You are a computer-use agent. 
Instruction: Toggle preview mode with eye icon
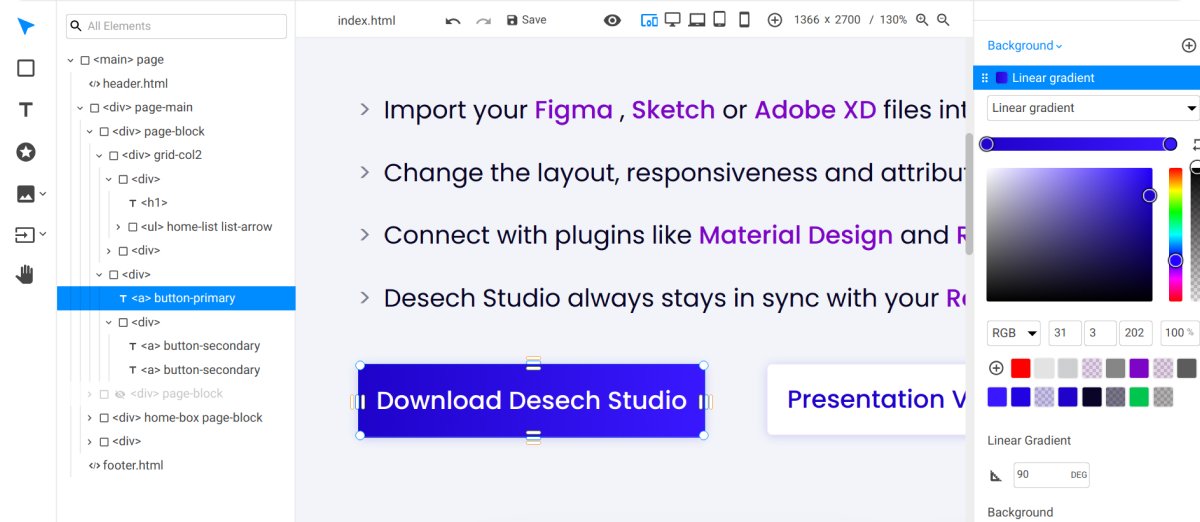click(612, 20)
